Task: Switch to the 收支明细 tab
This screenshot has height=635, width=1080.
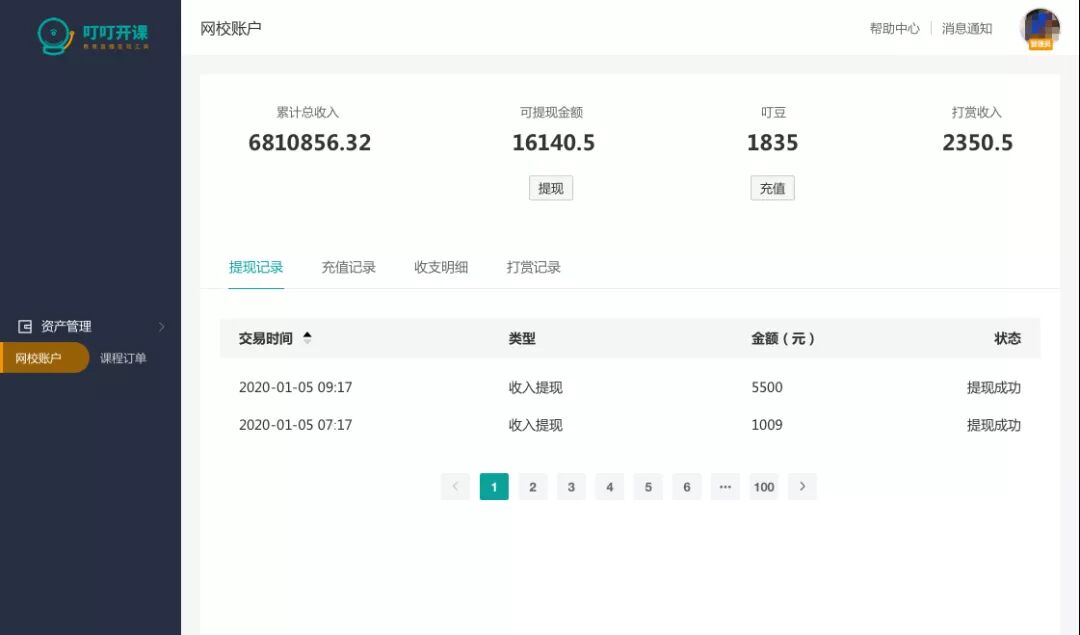Action: (440, 267)
